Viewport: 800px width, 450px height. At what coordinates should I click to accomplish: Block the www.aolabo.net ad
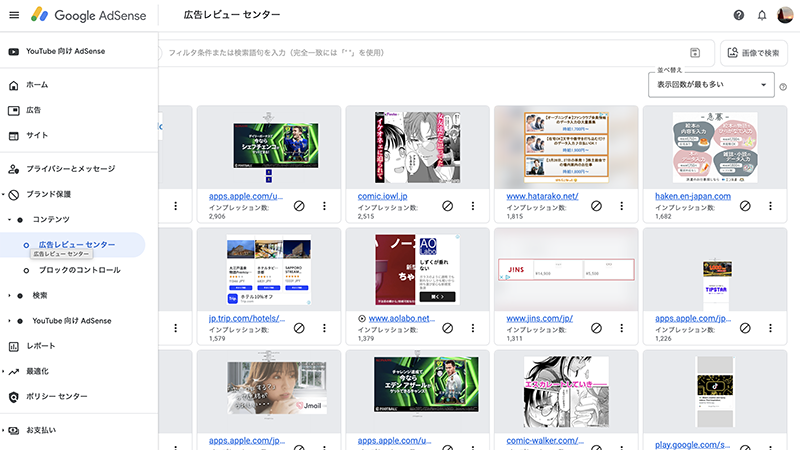click(447, 328)
